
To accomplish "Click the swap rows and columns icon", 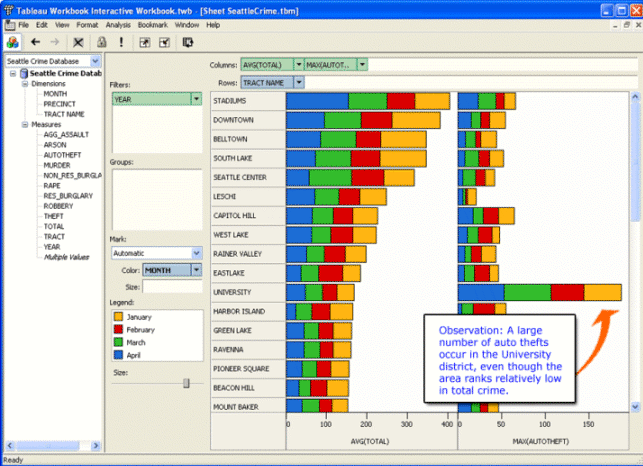I will tap(188, 42).
